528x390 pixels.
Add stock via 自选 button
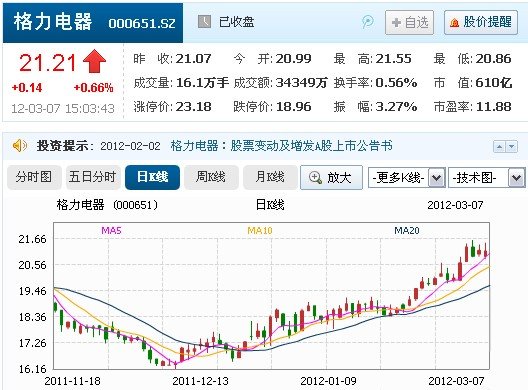pos(409,23)
